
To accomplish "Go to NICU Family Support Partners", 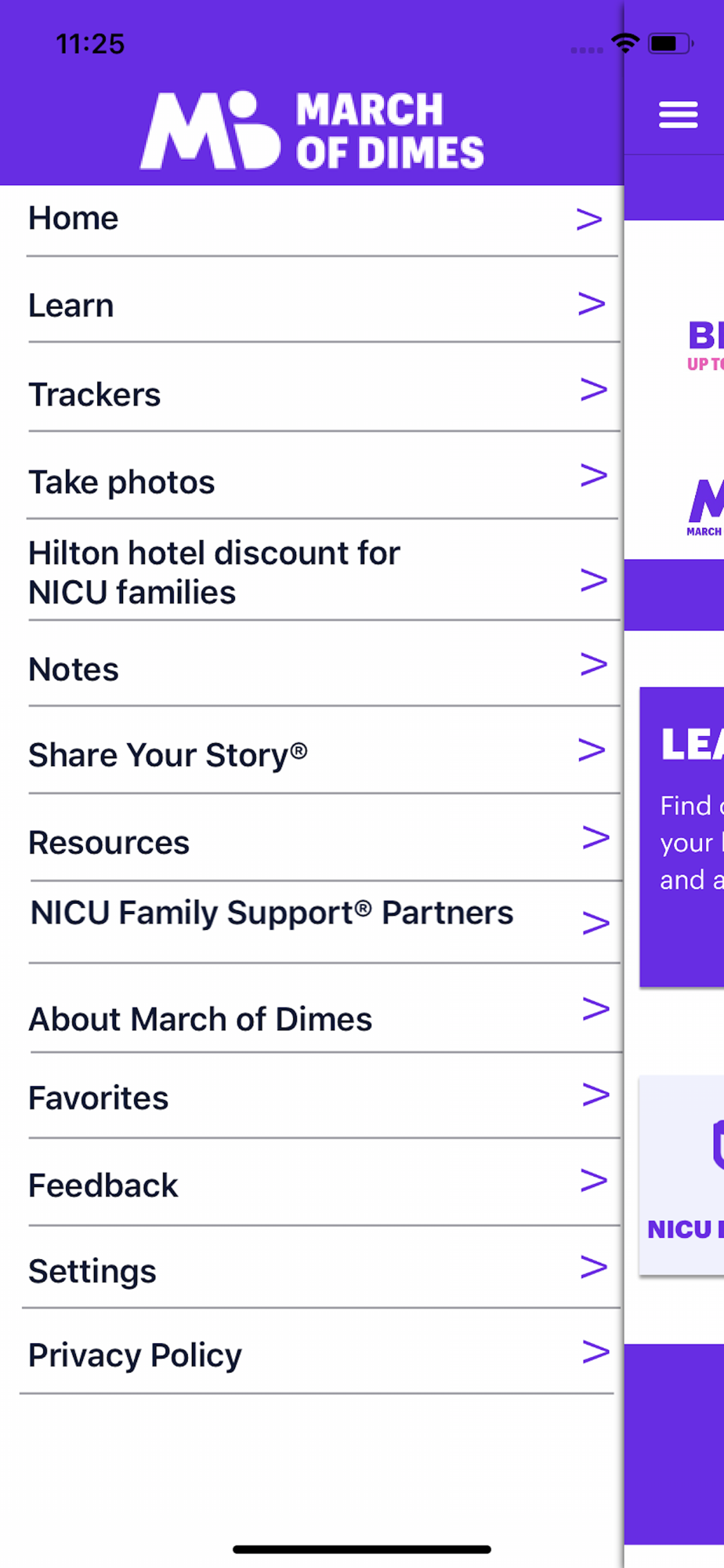I will 272,913.
